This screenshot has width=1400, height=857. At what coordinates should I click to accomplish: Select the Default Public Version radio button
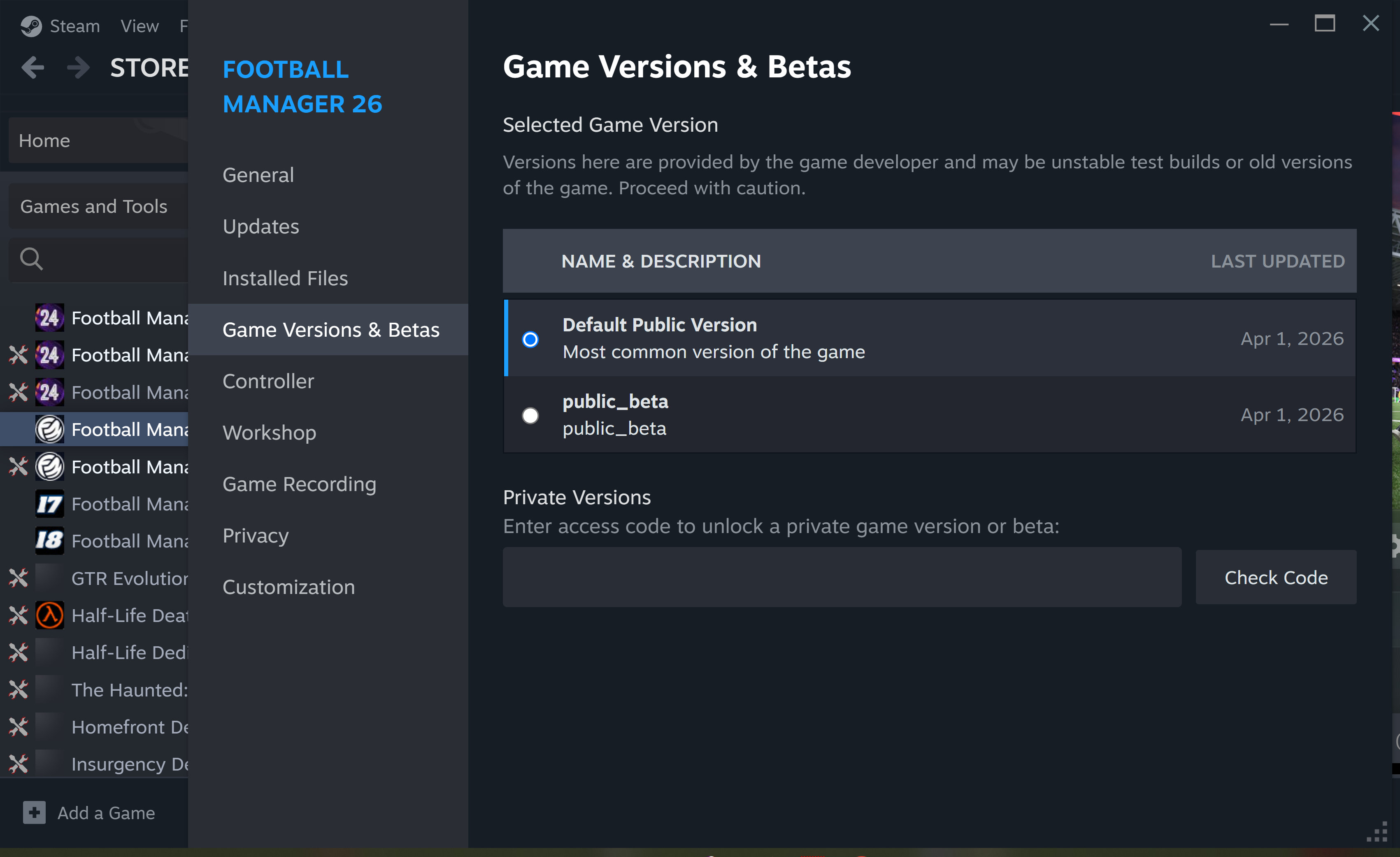click(x=530, y=339)
